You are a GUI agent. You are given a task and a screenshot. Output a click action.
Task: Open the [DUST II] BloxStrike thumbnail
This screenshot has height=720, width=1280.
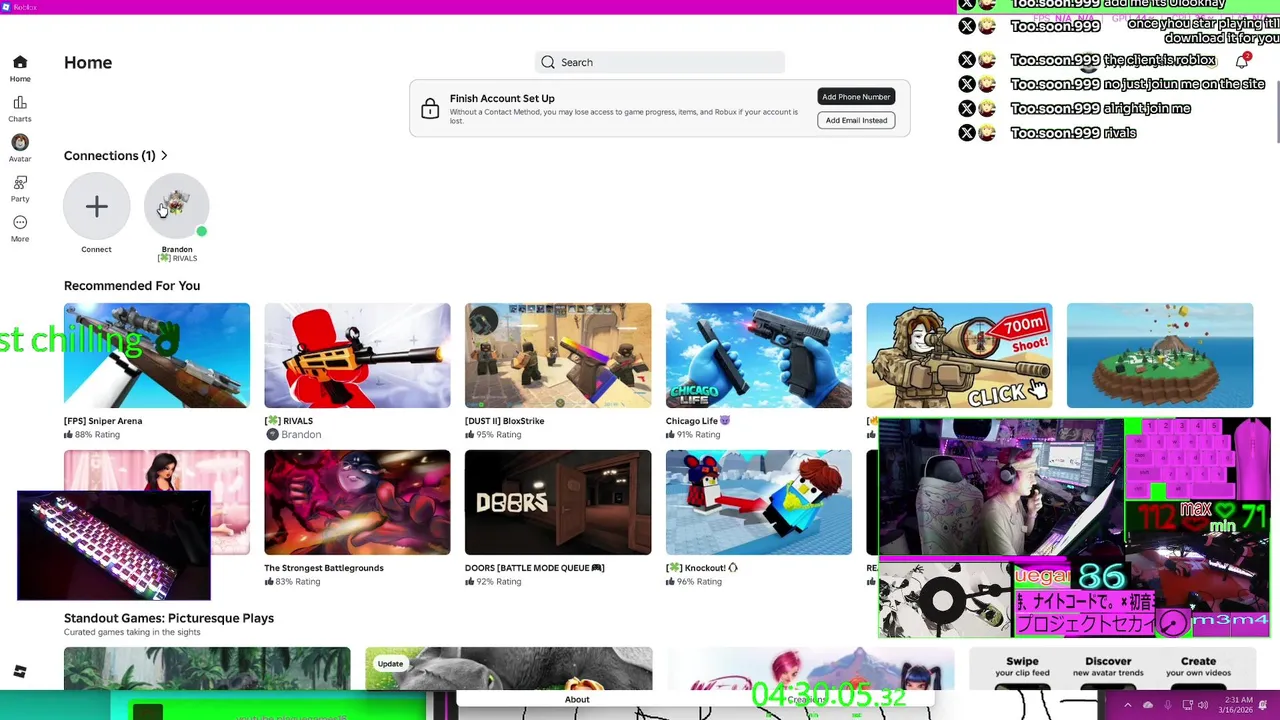(558, 355)
